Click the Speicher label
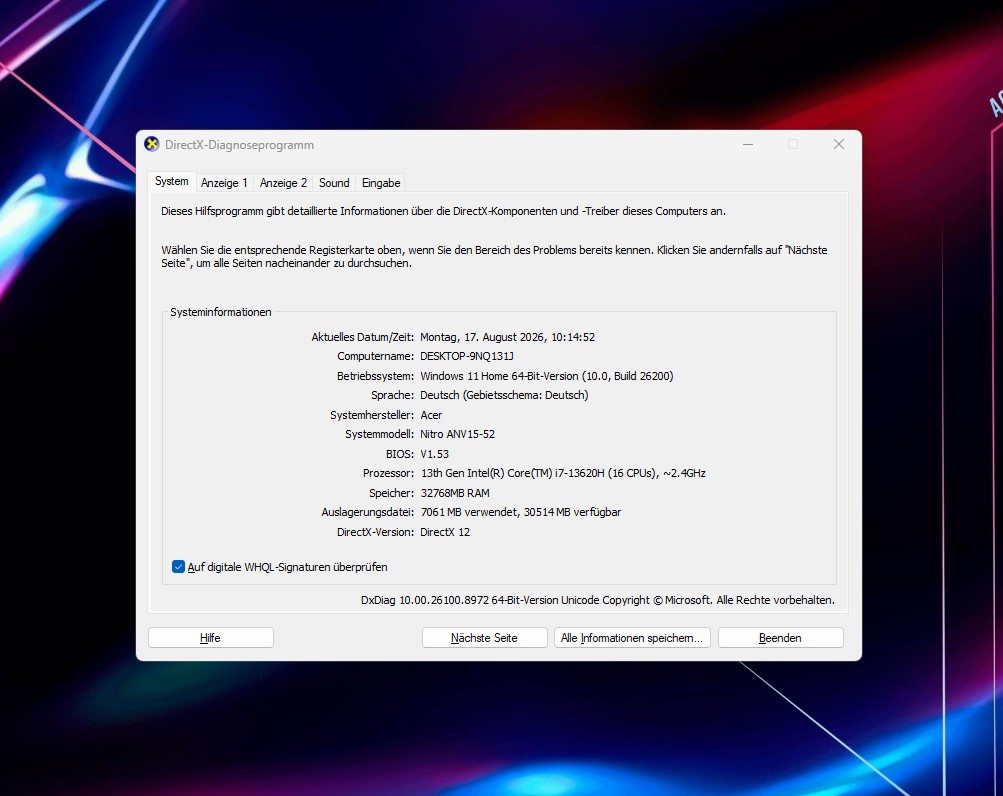1003x796 pixels. [391, 493]
